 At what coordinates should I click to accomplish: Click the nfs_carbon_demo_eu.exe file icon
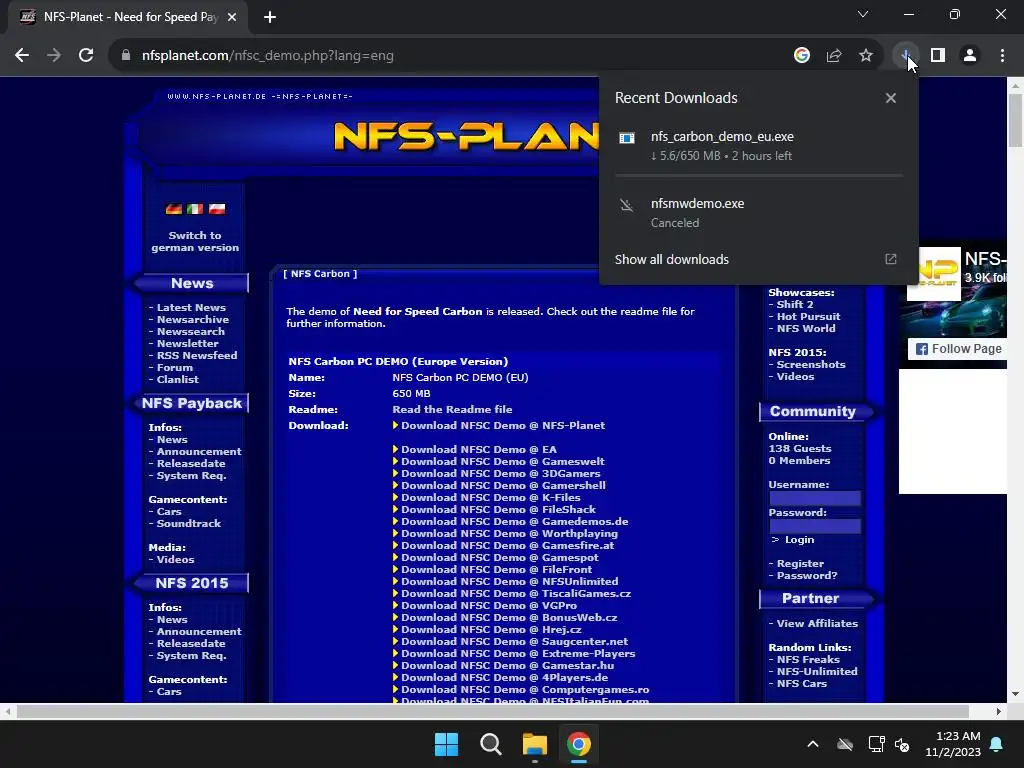627,138
